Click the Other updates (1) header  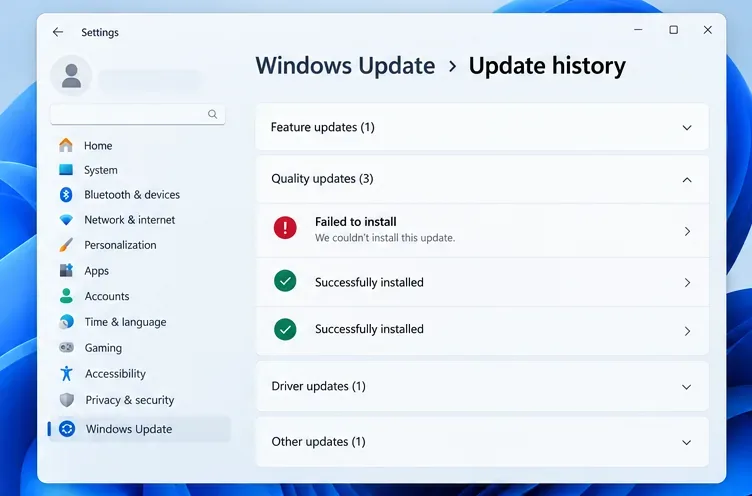[482, 441]
